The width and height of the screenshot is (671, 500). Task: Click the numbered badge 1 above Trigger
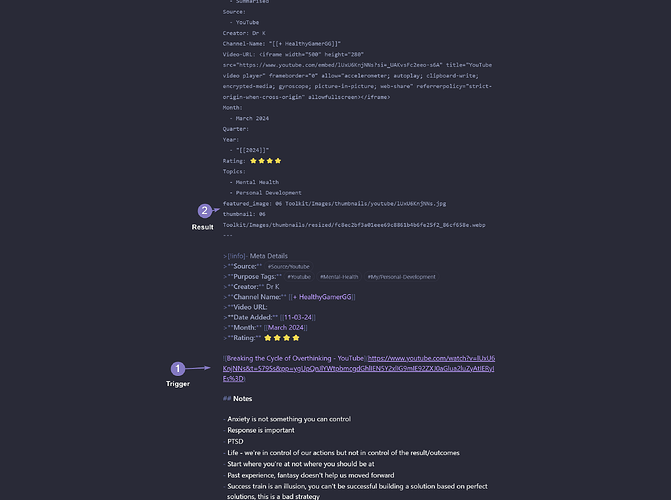click(178, 368)
